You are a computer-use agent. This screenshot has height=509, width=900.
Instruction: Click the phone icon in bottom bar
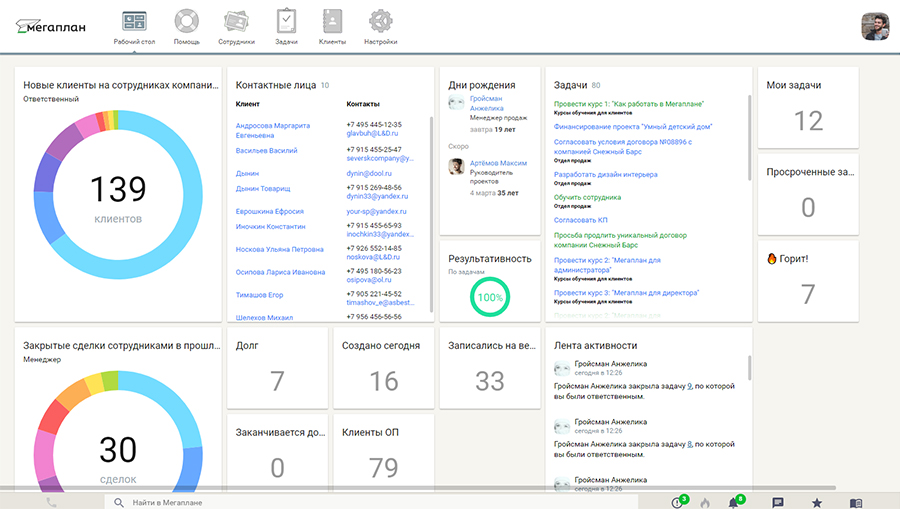coord(51,502)
